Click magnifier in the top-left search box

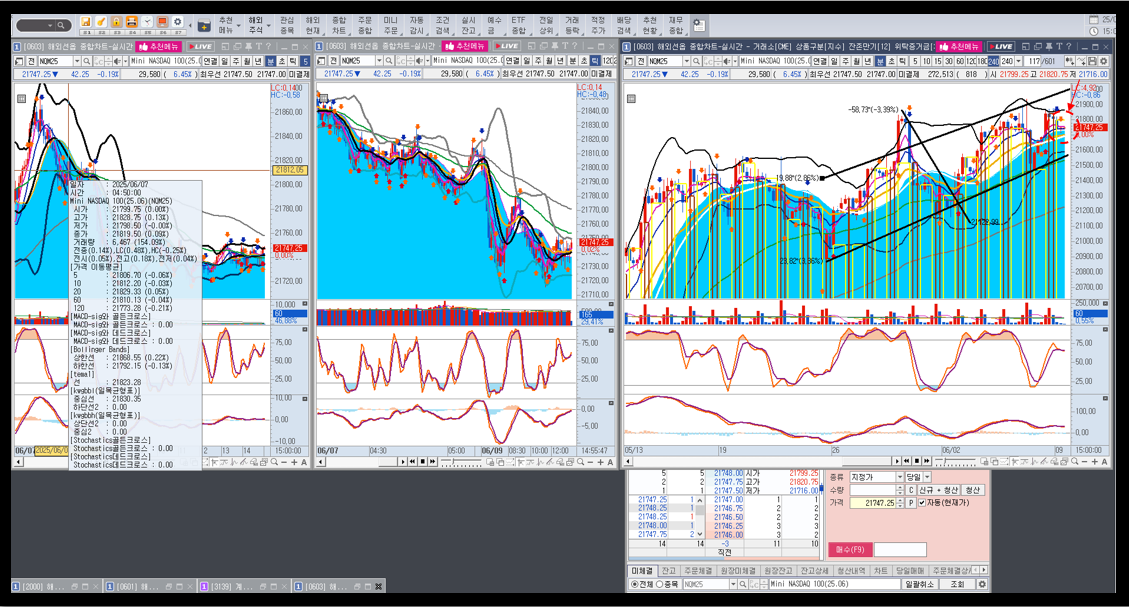pos(60,25)
